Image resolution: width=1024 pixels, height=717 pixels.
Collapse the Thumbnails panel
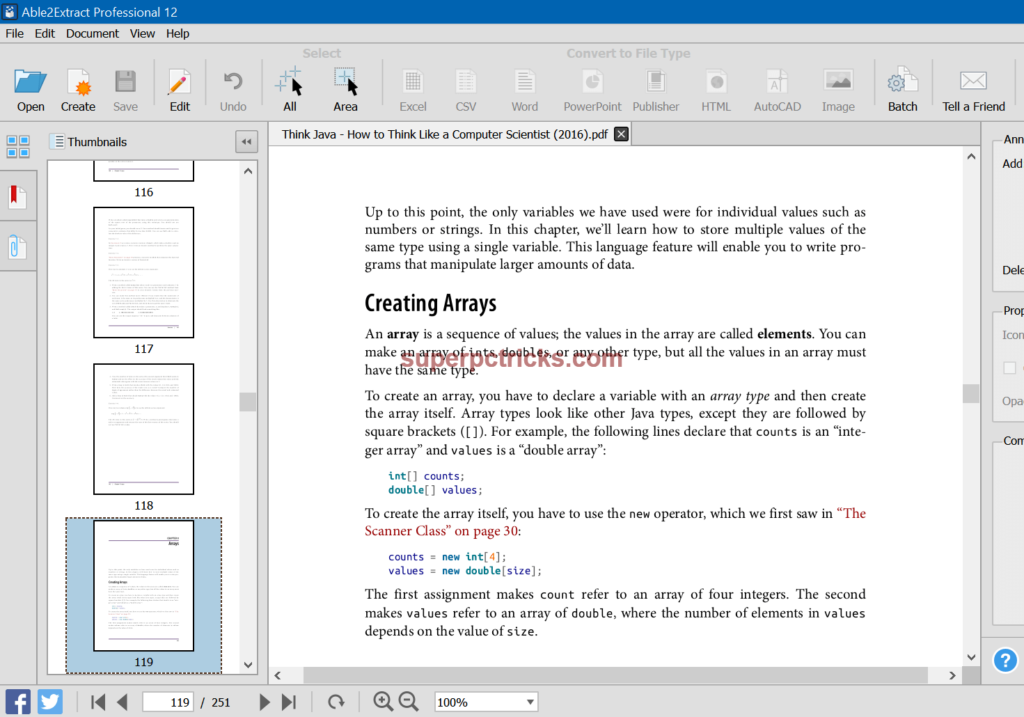coord(245,141)
